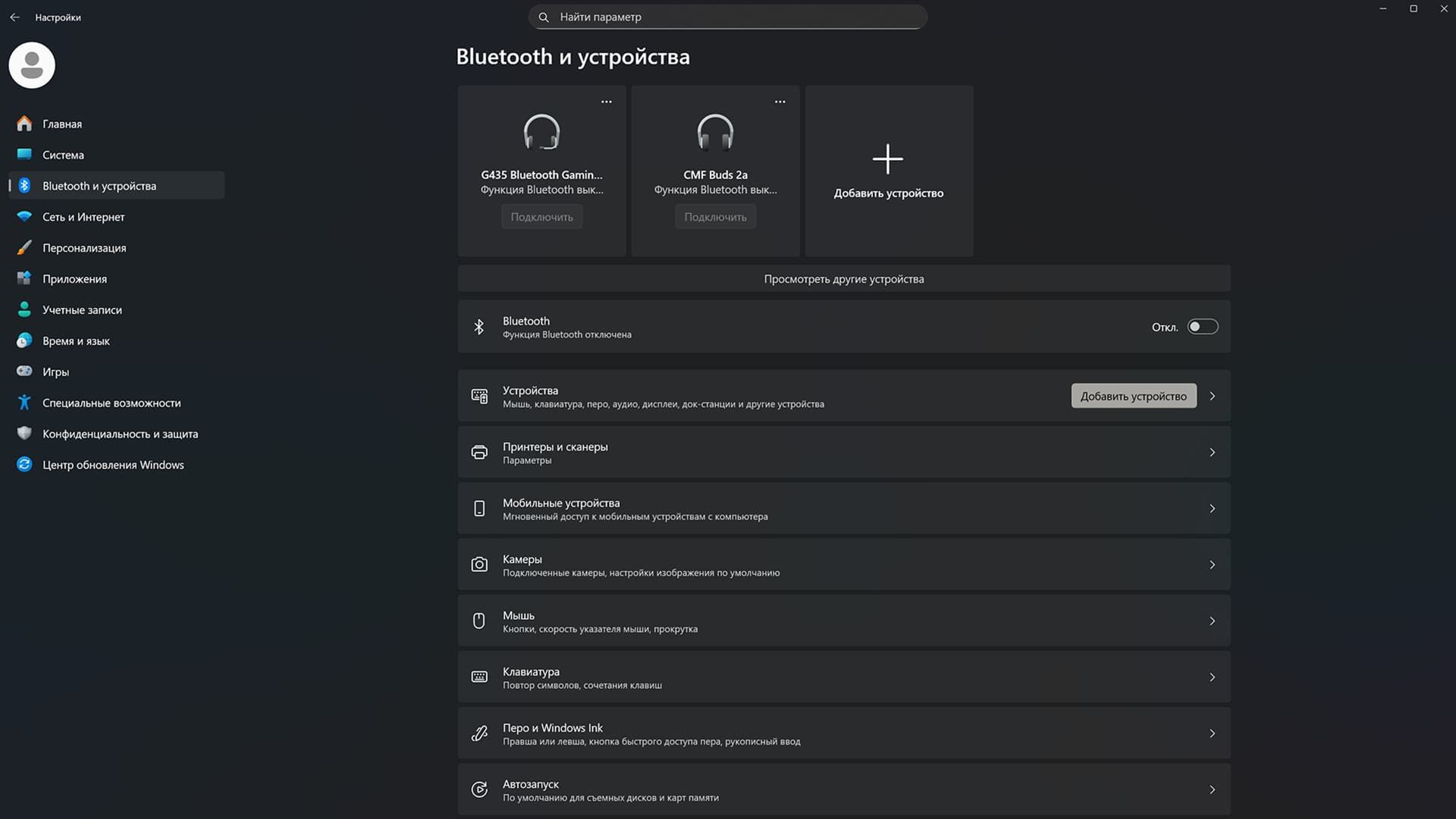Image resolution: width=1456 pixels, height=819 pixels.
Task: Click the Приложения sidebar icon
Action: coord(24,278)
